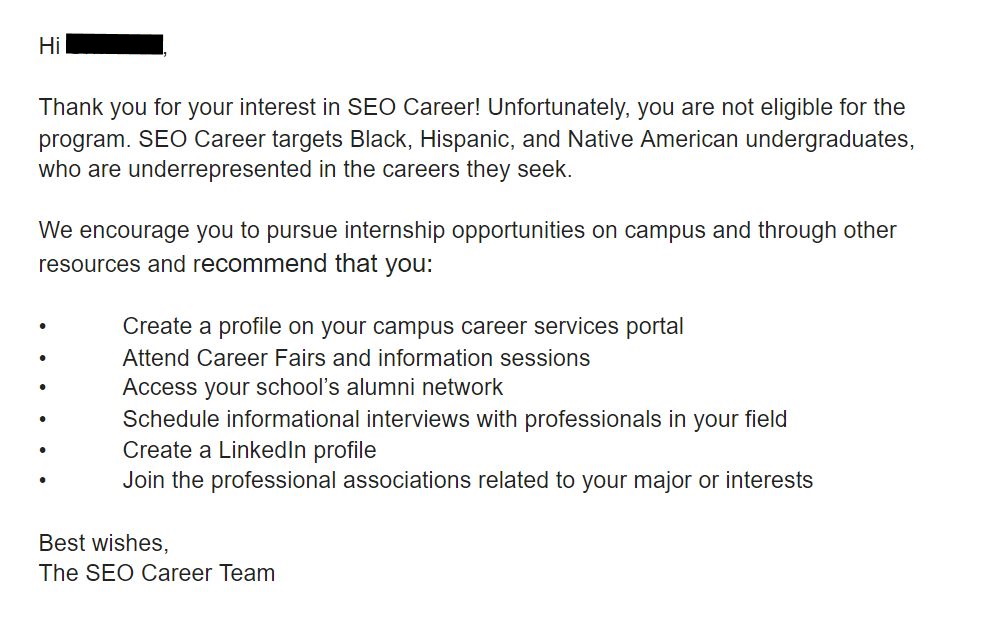Select 'Create a LinkedIn profile' list item
This screenshot has width=986, height=639.
250,450
